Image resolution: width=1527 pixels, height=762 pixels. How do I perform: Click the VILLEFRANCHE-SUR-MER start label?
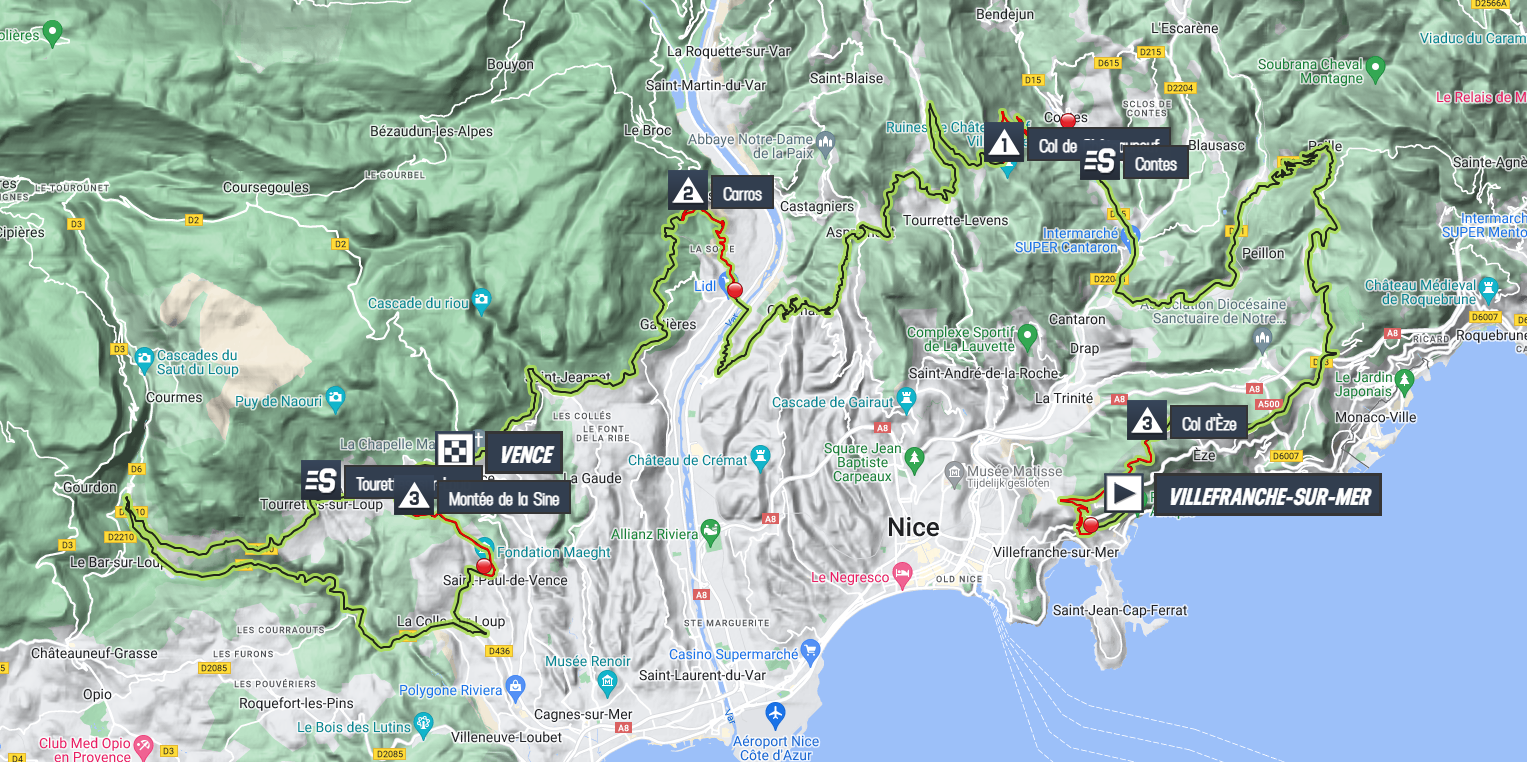click(x=1268, y=495)
